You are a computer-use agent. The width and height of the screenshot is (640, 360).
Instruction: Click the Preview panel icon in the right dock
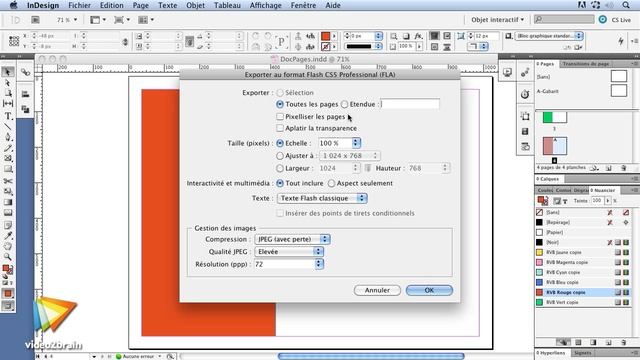[507, 73]
